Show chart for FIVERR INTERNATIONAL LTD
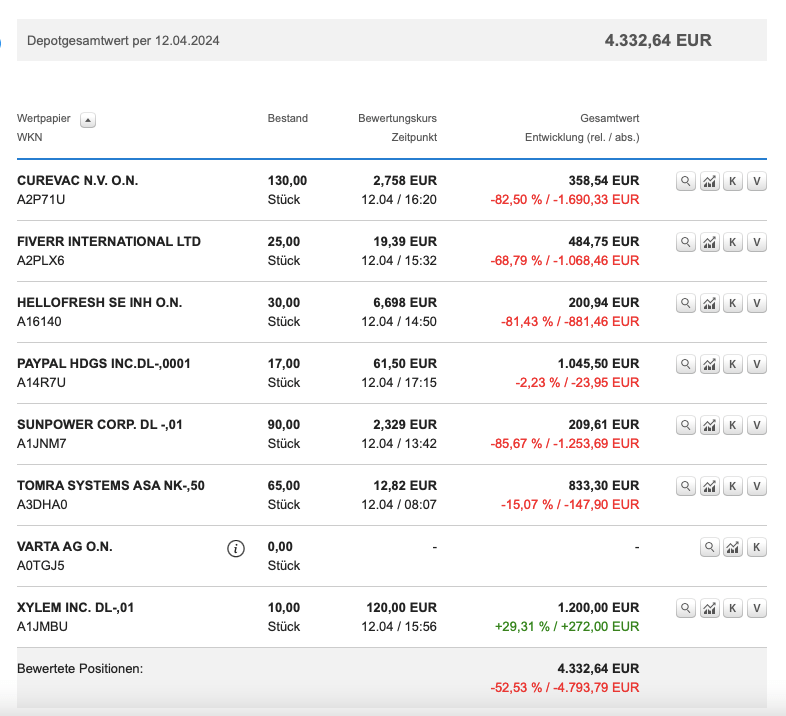 click(710, 242)
